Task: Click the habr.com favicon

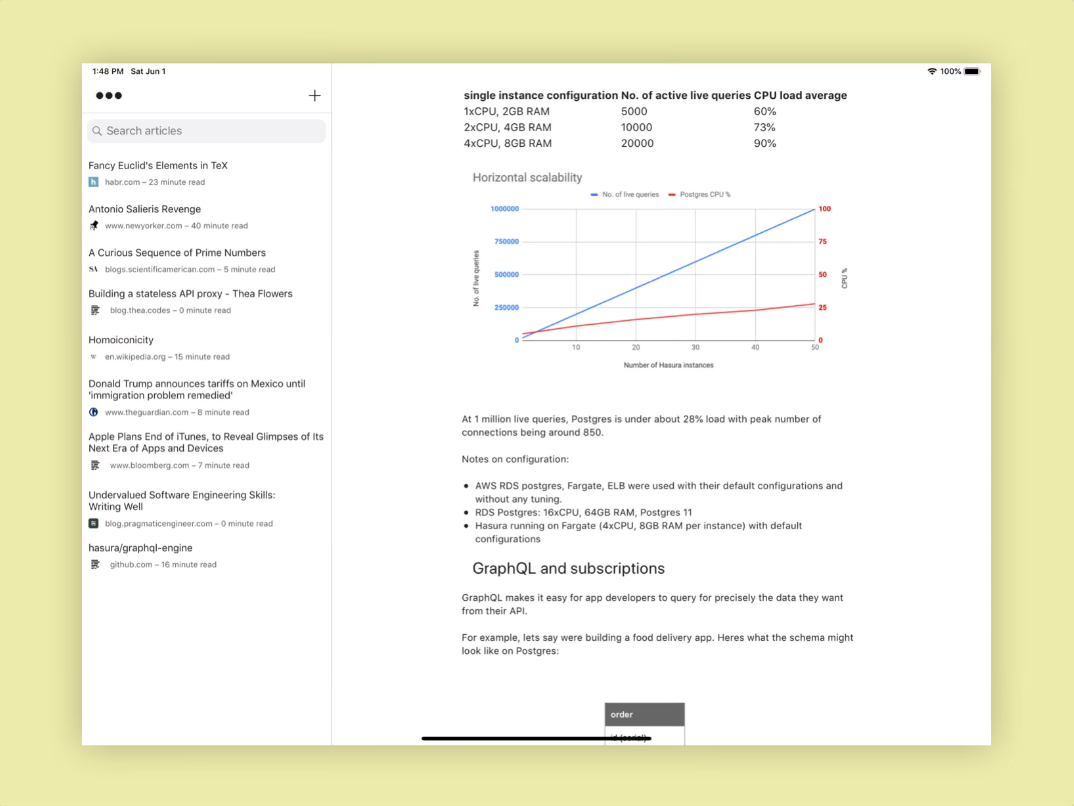Action: pos(94,182)
